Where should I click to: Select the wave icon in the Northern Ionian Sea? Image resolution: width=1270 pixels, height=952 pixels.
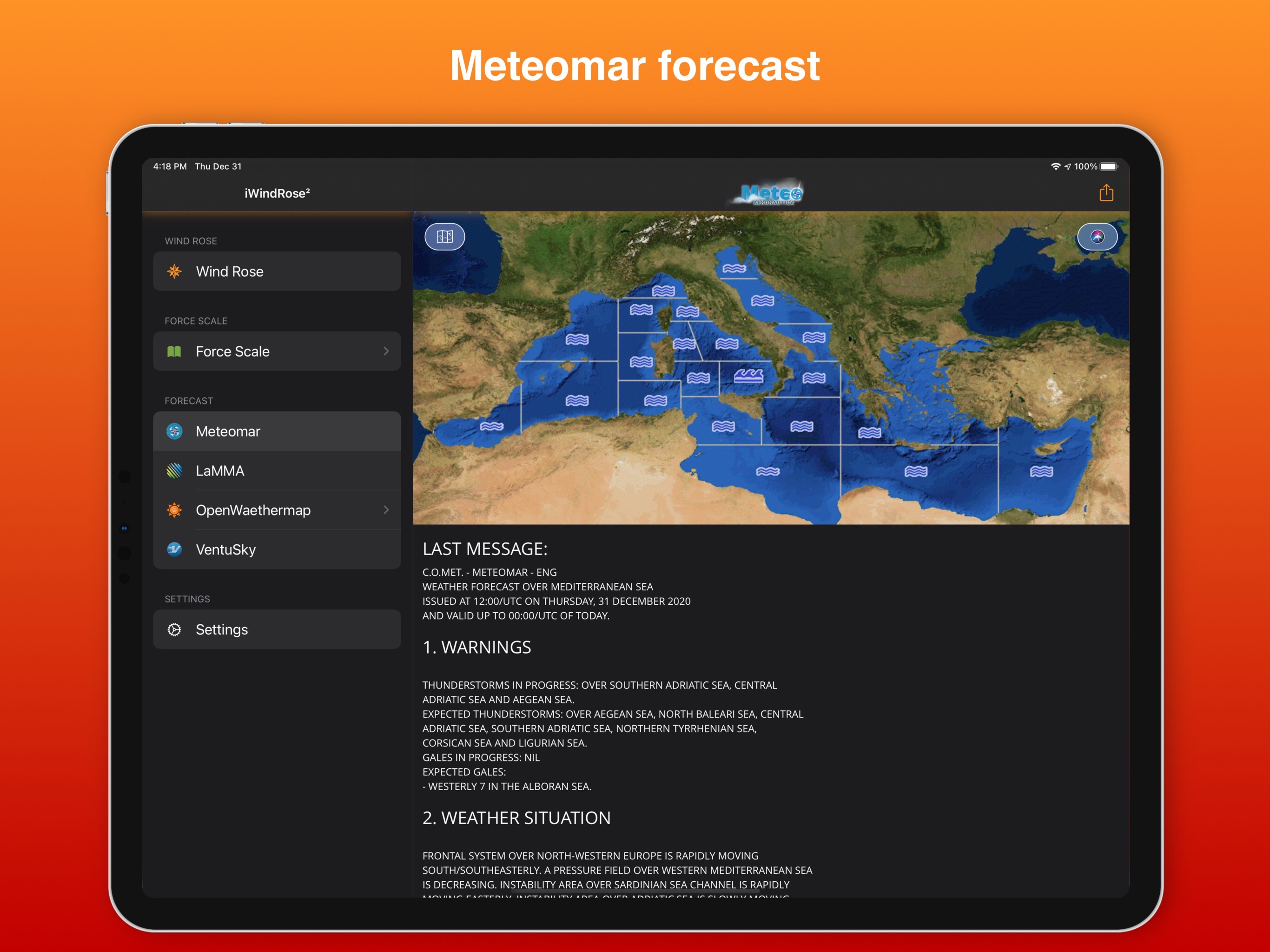(814, 378)
